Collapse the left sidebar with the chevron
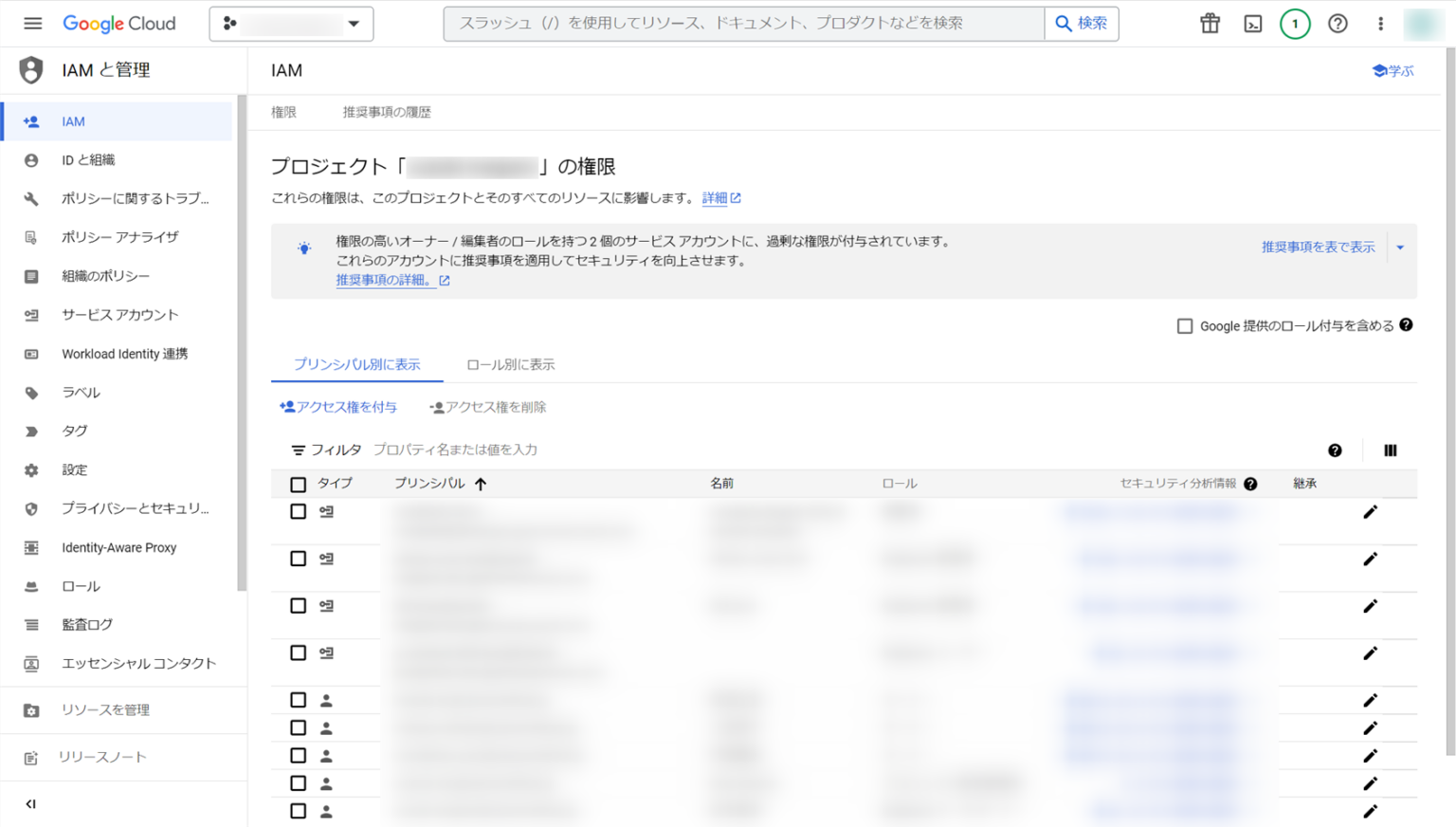This screenshot has width=1456, height=827. coord(29,803)
